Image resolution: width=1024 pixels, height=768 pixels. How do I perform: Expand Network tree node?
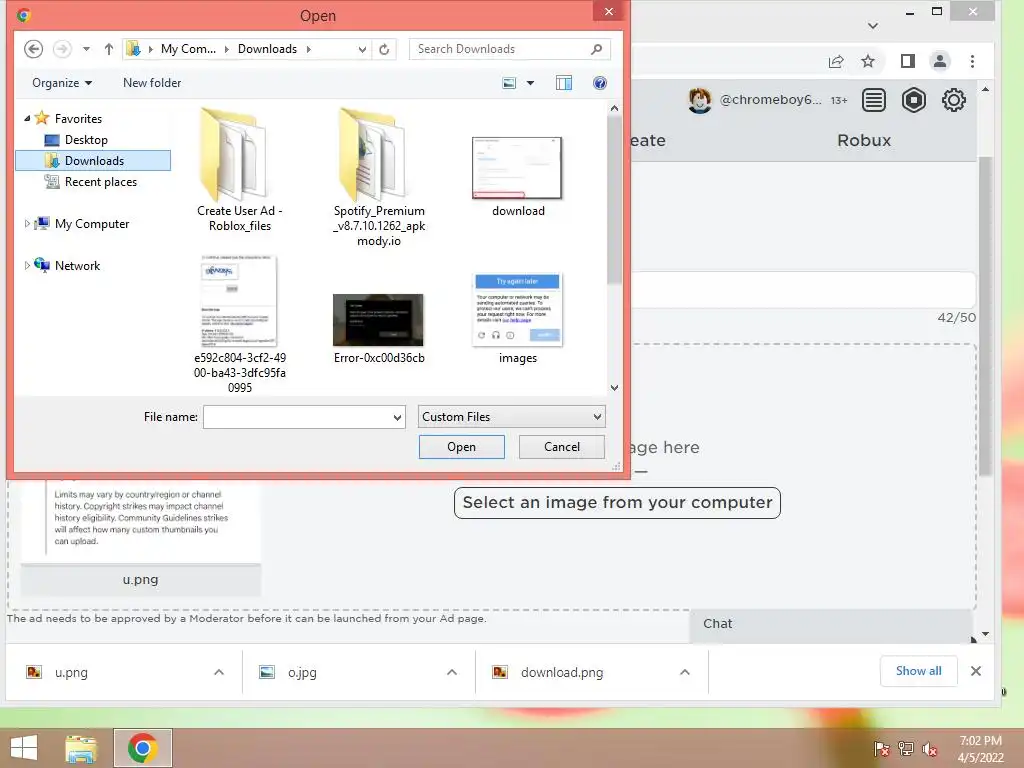tap(27, 265)
